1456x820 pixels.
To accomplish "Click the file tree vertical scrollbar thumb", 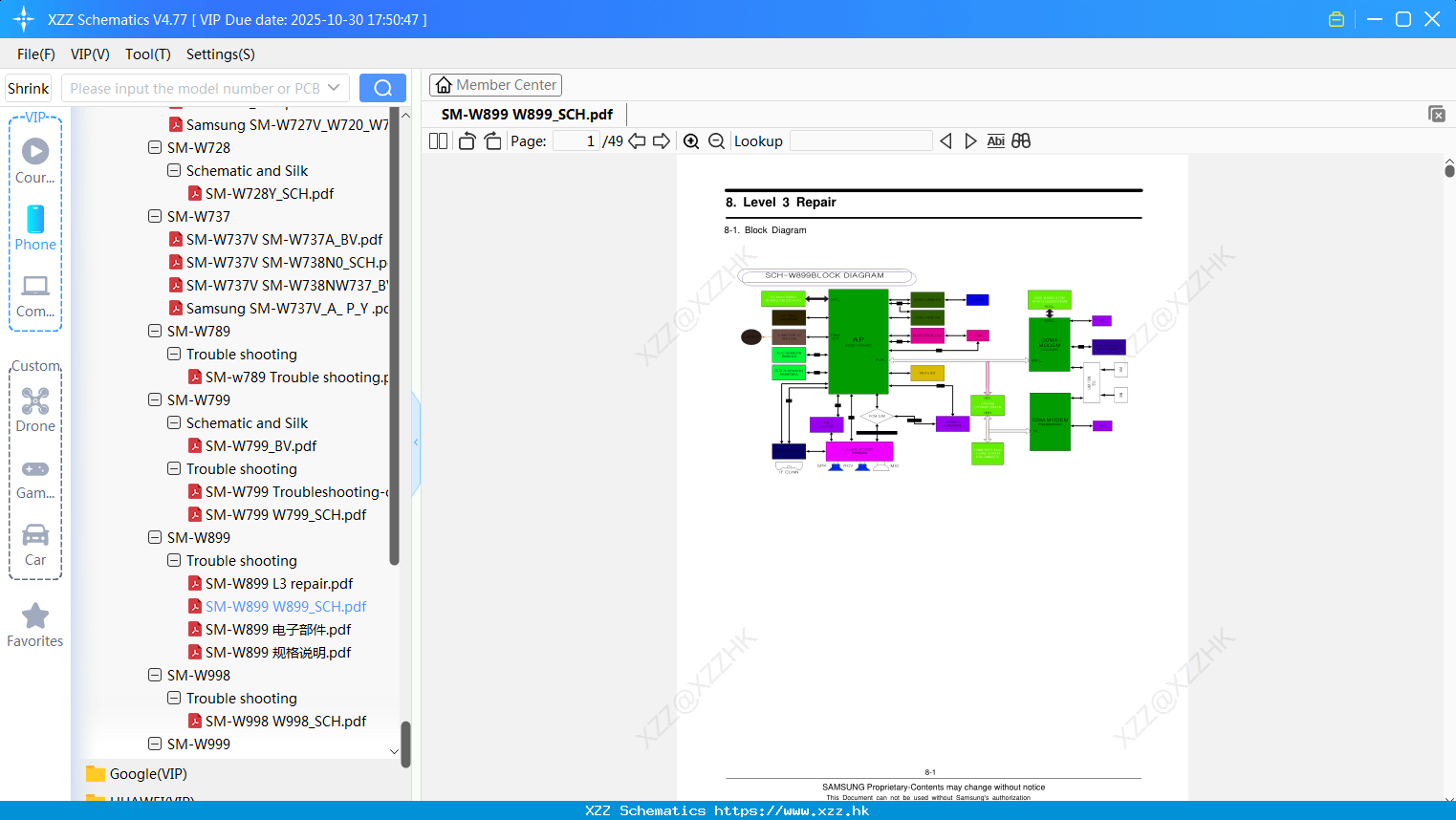I will [x=394, y=334].
